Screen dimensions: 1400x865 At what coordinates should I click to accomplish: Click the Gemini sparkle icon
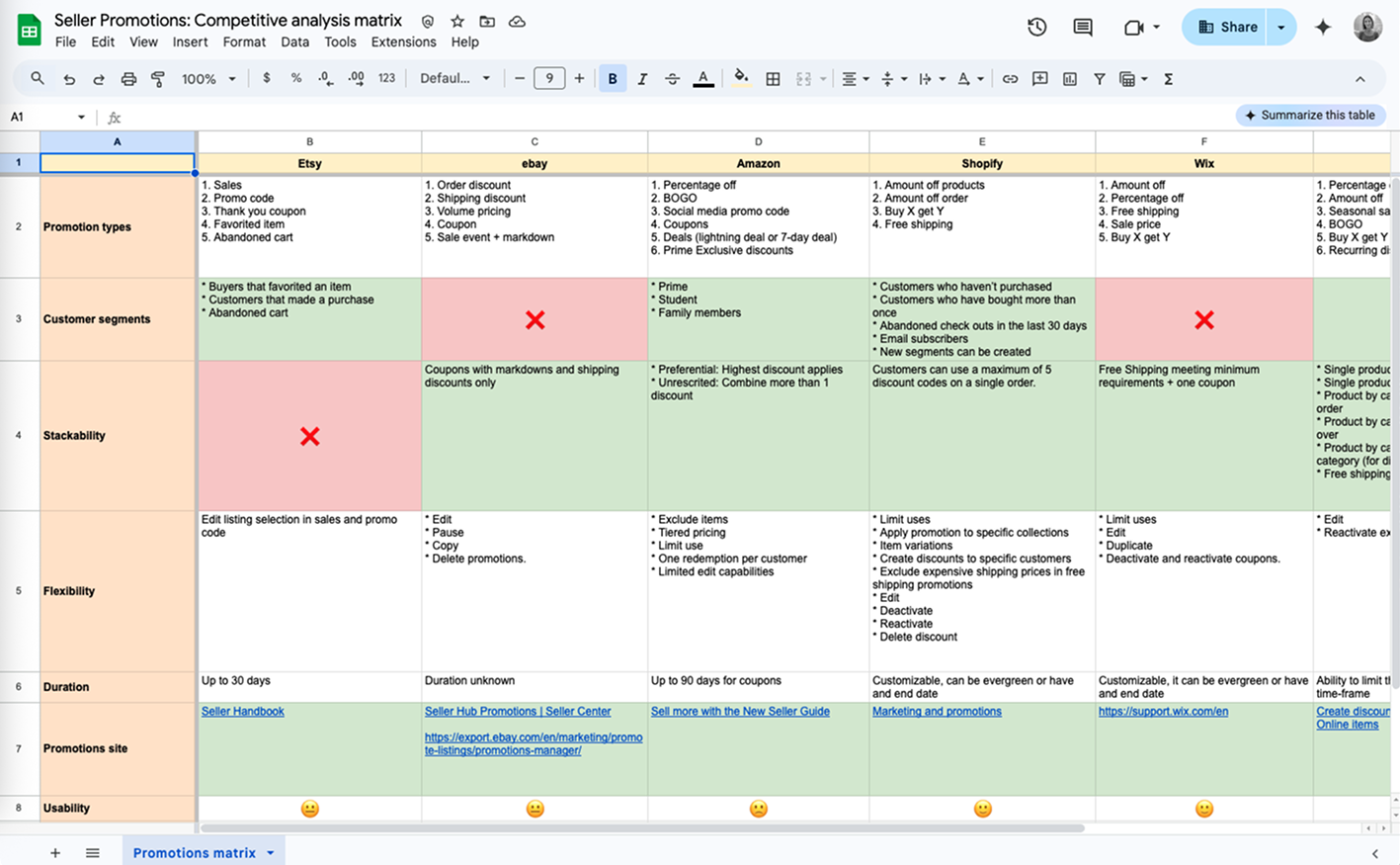click(x=1323, y=27)
